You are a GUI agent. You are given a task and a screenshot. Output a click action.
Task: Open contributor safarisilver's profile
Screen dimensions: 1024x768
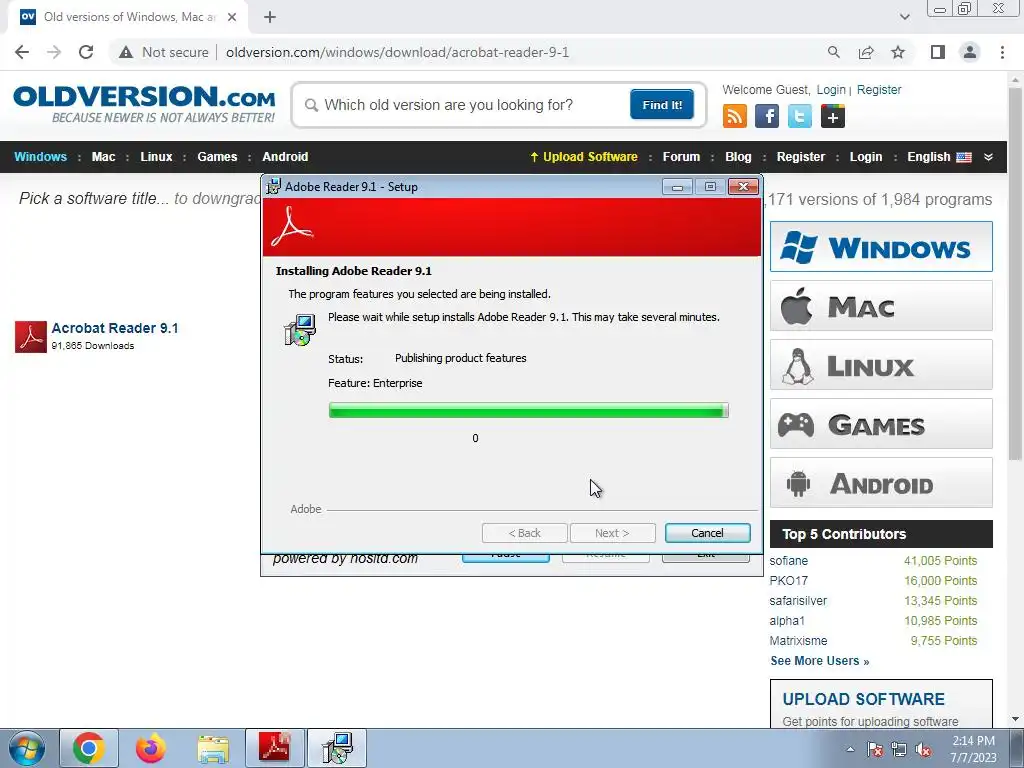click(x=798, y=601)
